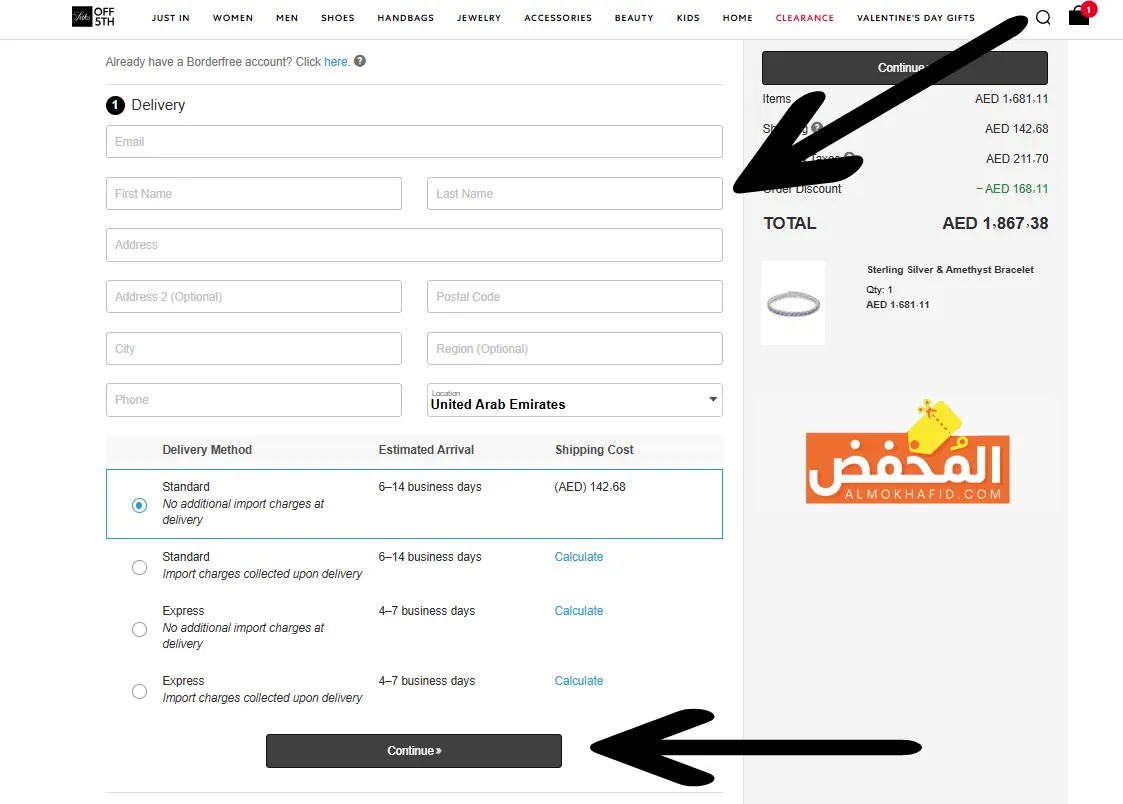Screen dimensions: 1123x804
Task: Click Calculate for Standard import charges upon delivery
Action: (579, 556)
